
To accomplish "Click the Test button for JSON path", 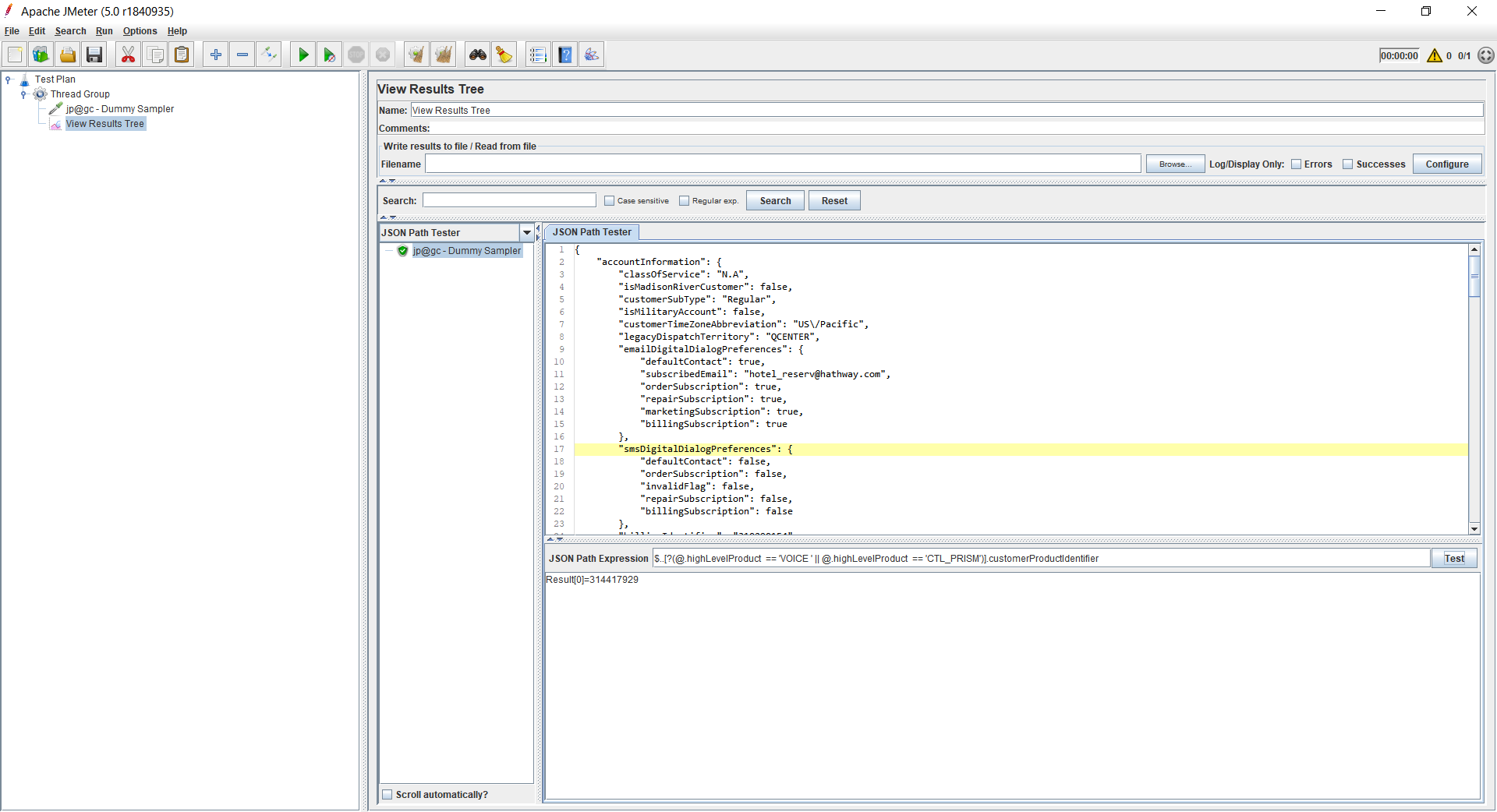I will pyautogui.click(x=1454, y=559).
